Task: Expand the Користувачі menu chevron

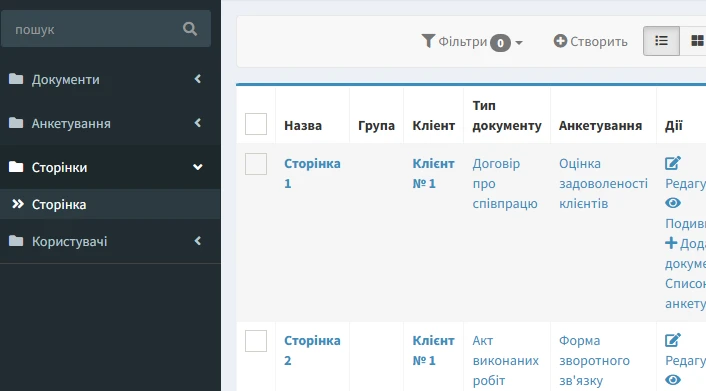Action: tap(198, 241)
